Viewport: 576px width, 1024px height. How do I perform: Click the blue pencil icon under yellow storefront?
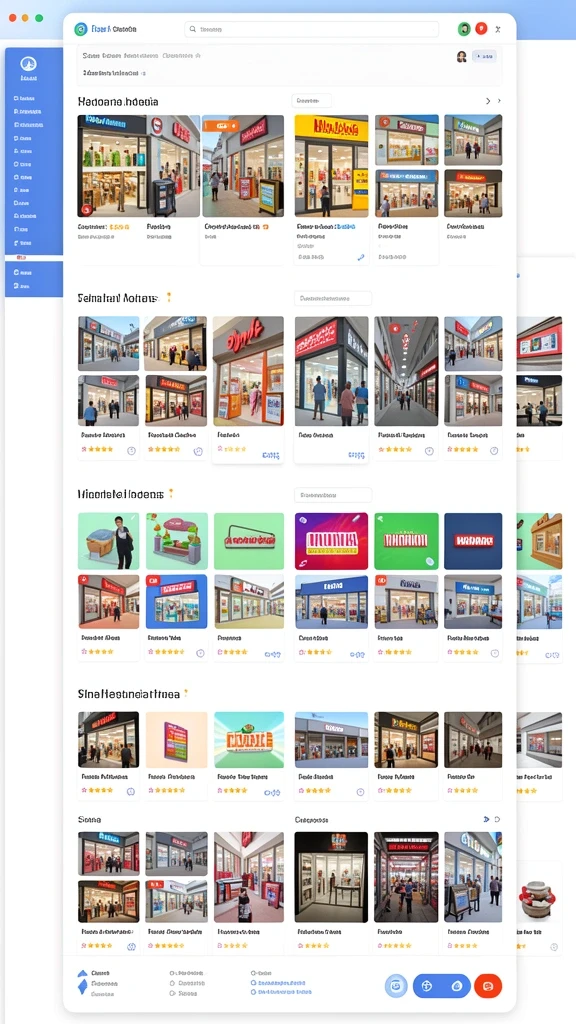point(360,257)
